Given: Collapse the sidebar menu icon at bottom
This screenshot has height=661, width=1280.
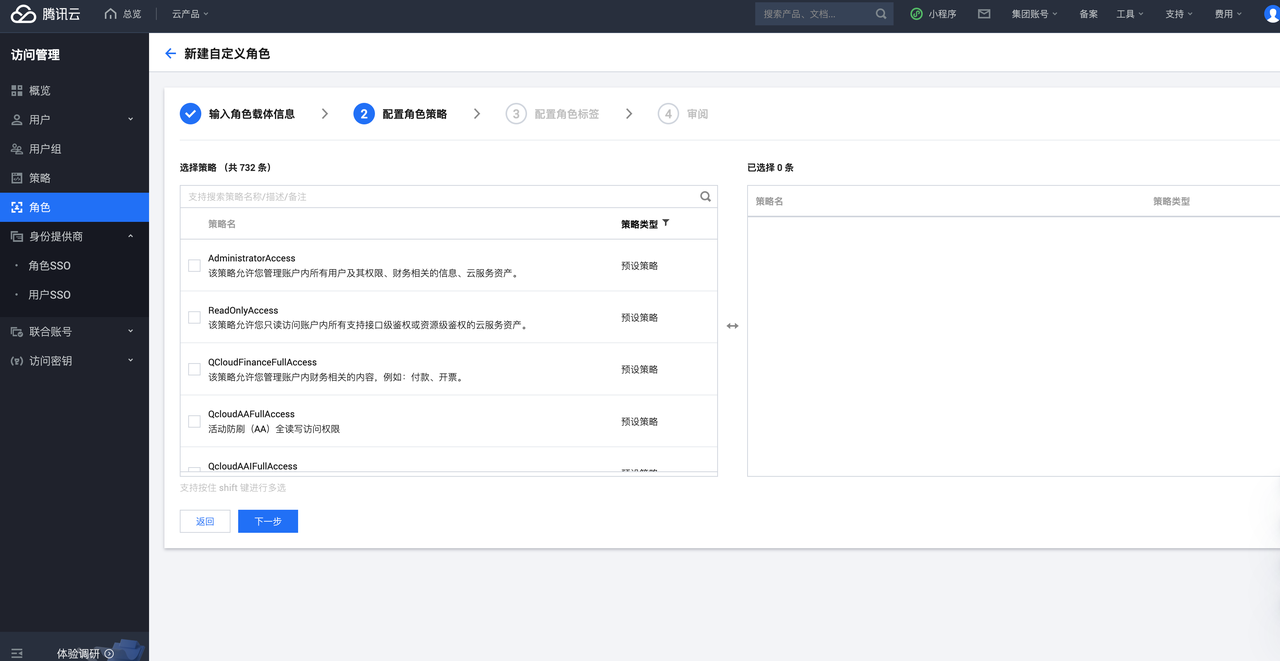Looking at the screenshot, I should pyautogui.click(x=17, y=653).
